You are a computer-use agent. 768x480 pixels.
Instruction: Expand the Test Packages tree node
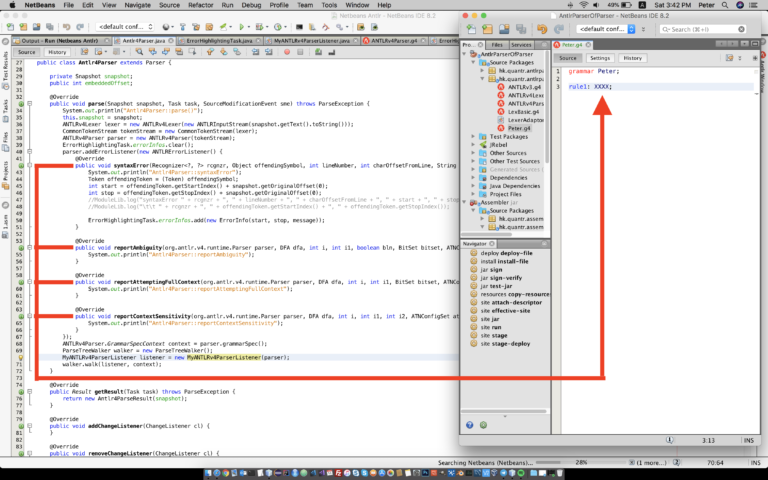click(474, 137)
